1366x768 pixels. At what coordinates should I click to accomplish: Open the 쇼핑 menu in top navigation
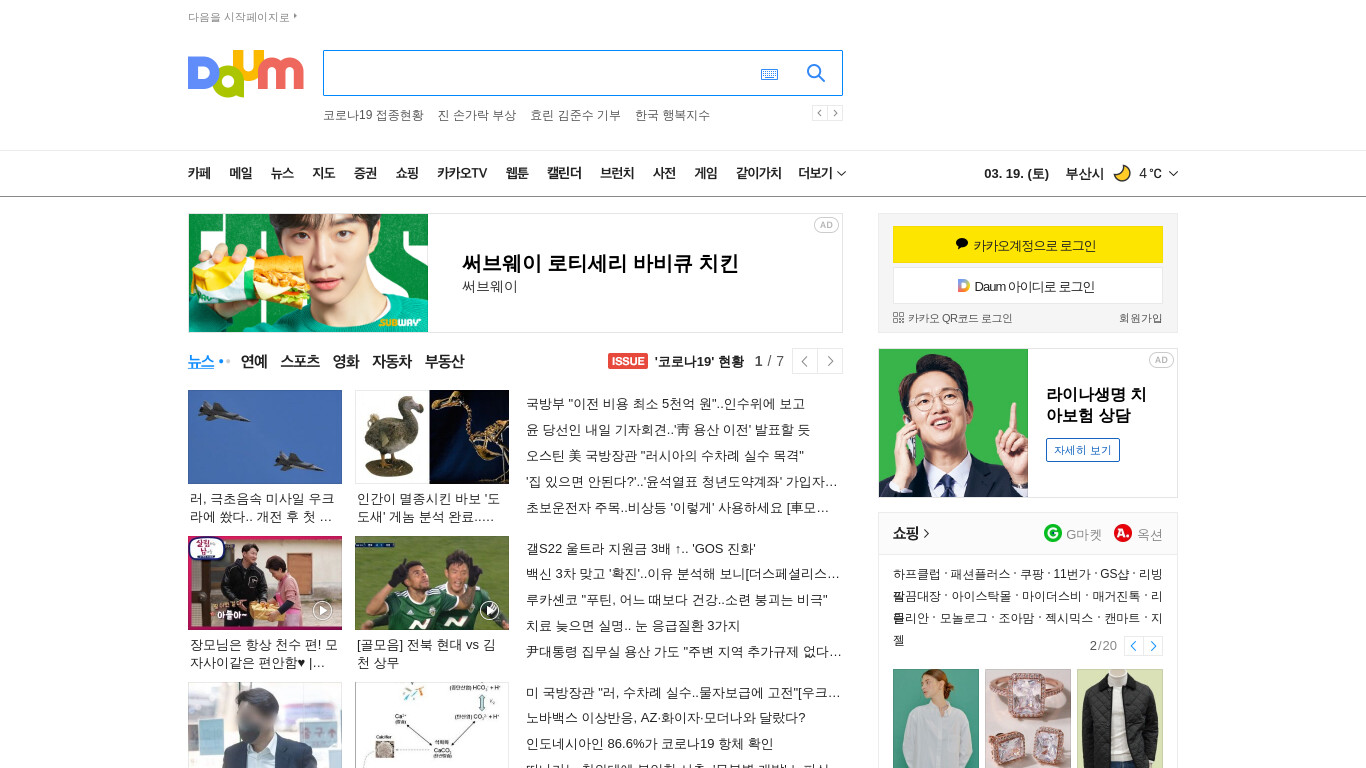(x=407, y=173)
